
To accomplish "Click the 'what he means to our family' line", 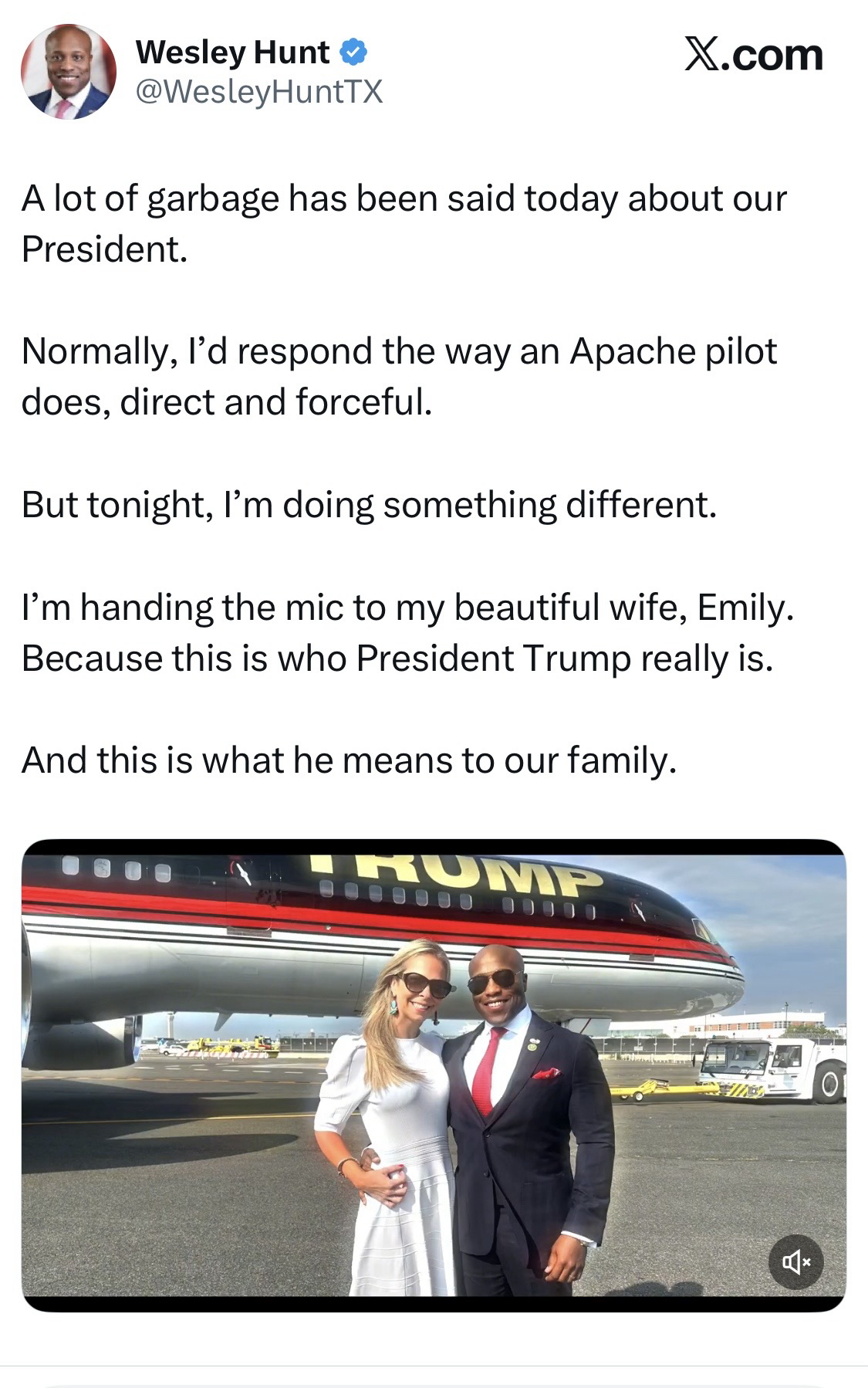I will click(x=349, y=760).
